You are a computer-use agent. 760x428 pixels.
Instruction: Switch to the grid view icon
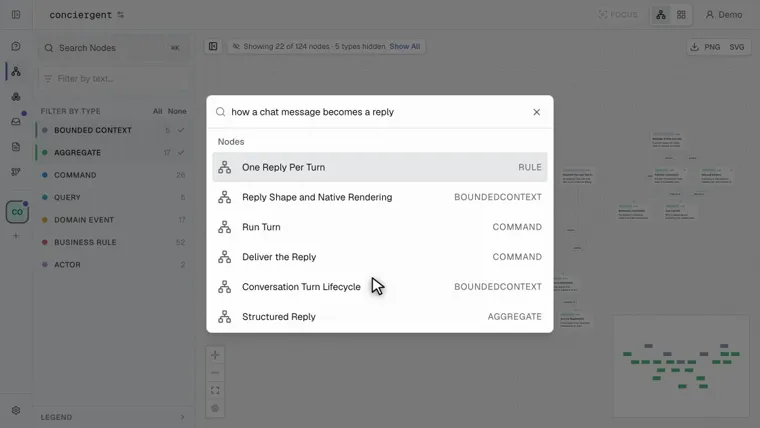pos(681,15)
